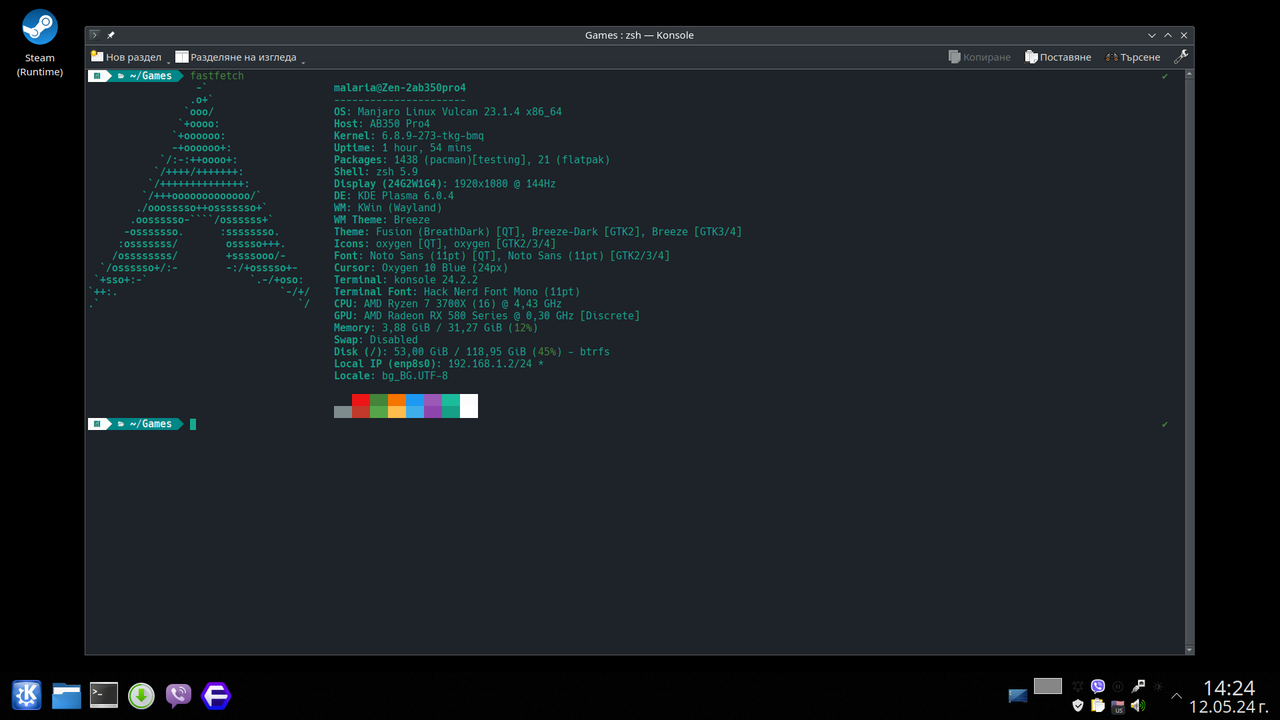Launch the blue folder file manager
The image size is (1280, 720).
pos(66,695)
